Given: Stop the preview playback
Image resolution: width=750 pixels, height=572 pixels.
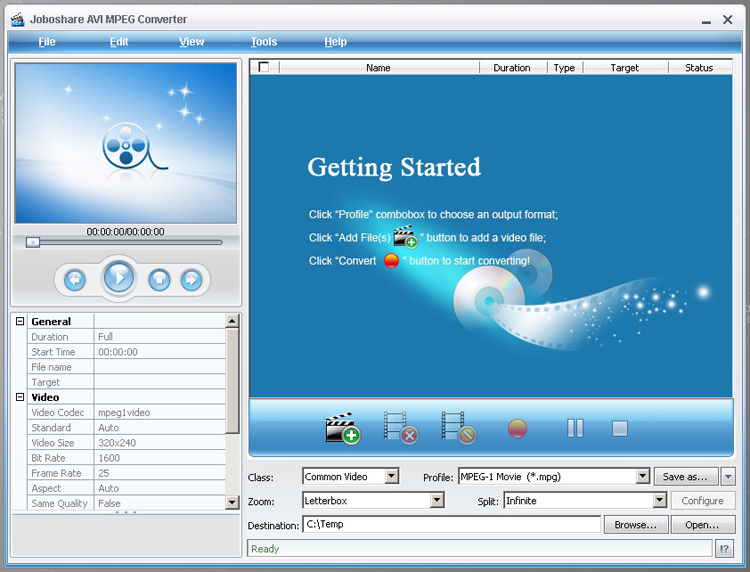Looking at the screenshot, I should click(x=159, y=280).
